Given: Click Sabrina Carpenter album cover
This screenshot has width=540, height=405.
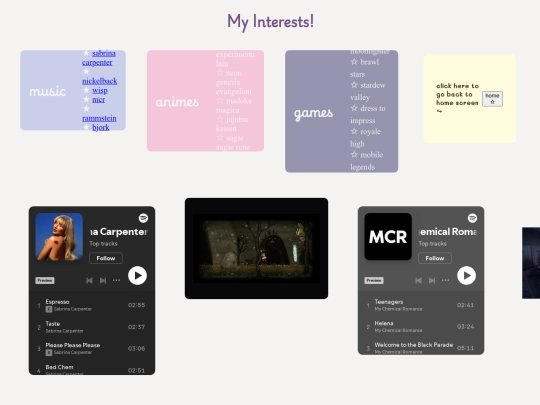Looking at the screenshot, I should pos(59,237).
